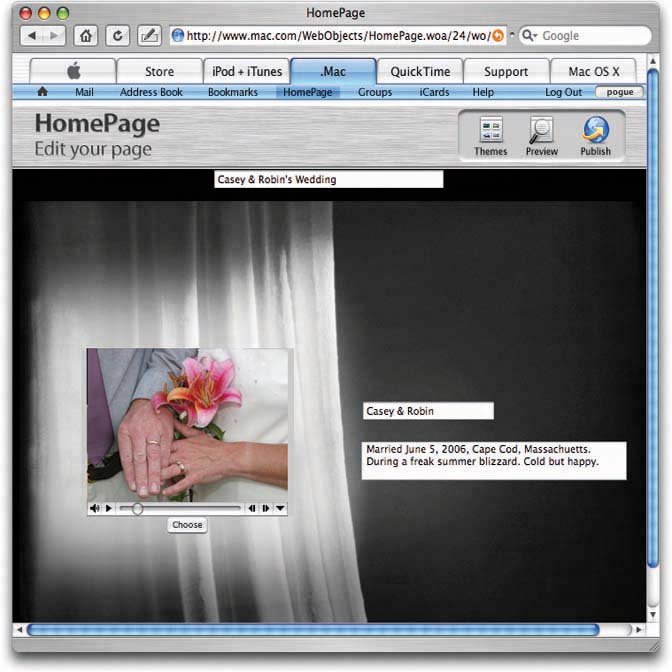The width and height of the screenshot is (672, 672).
Task: Click the orange SnapBack icon in address bar
Action: 498,36
